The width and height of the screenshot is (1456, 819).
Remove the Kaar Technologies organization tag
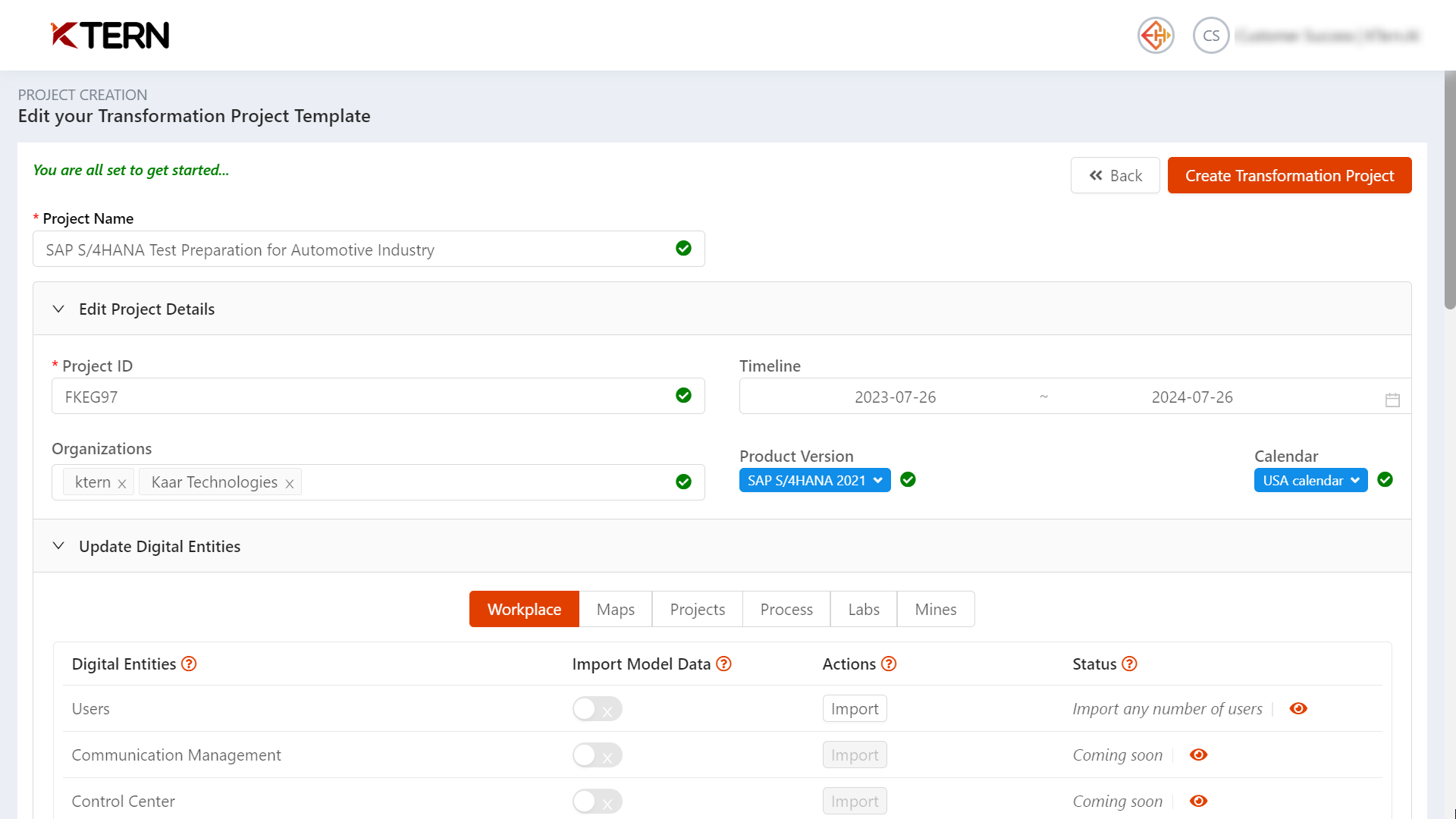tap(289, 484)
